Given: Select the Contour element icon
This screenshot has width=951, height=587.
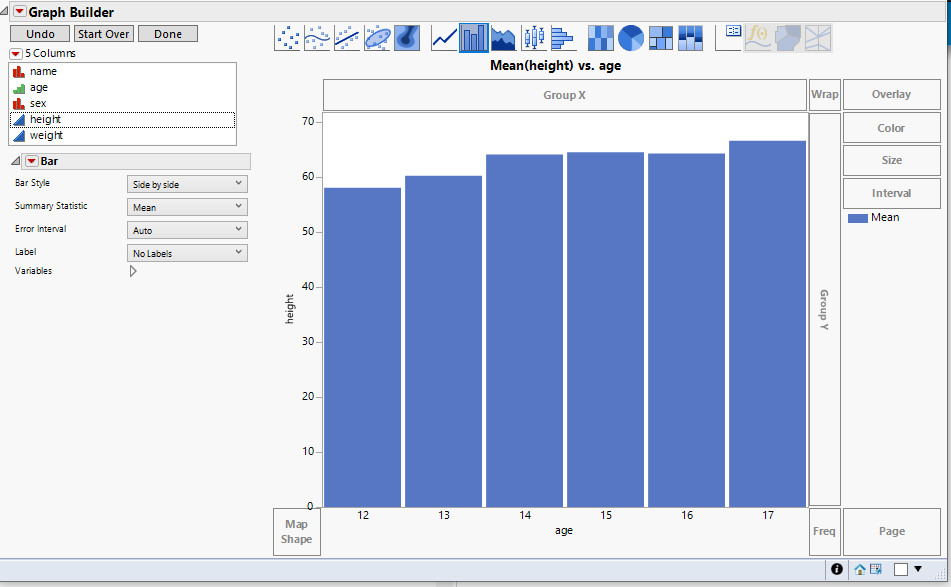Looking at the screenshot, I should tap(405, 37).
